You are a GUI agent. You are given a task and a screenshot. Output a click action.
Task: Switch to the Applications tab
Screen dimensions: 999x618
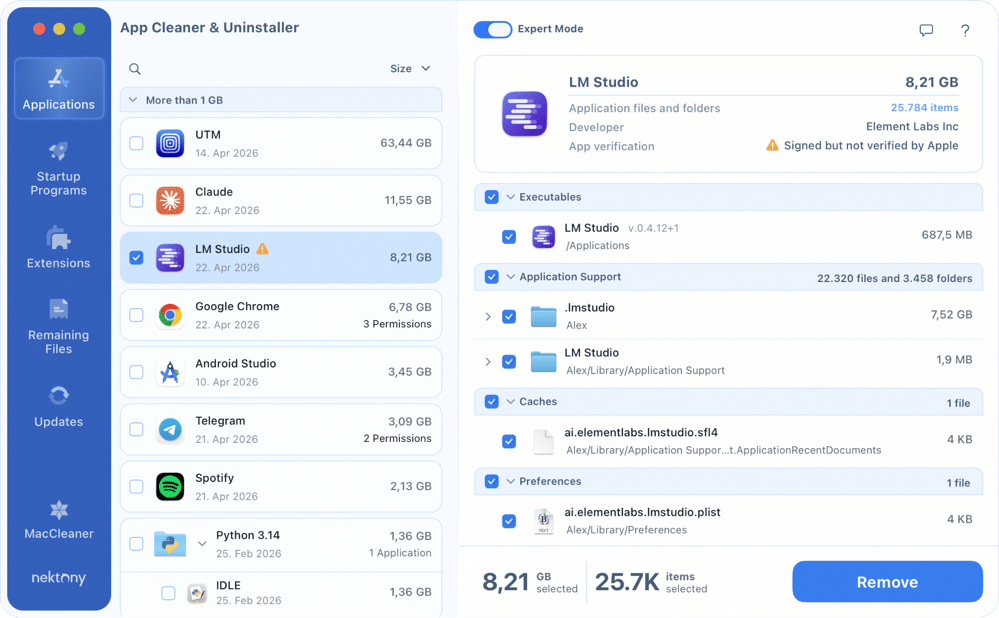(x=59, y=89)
